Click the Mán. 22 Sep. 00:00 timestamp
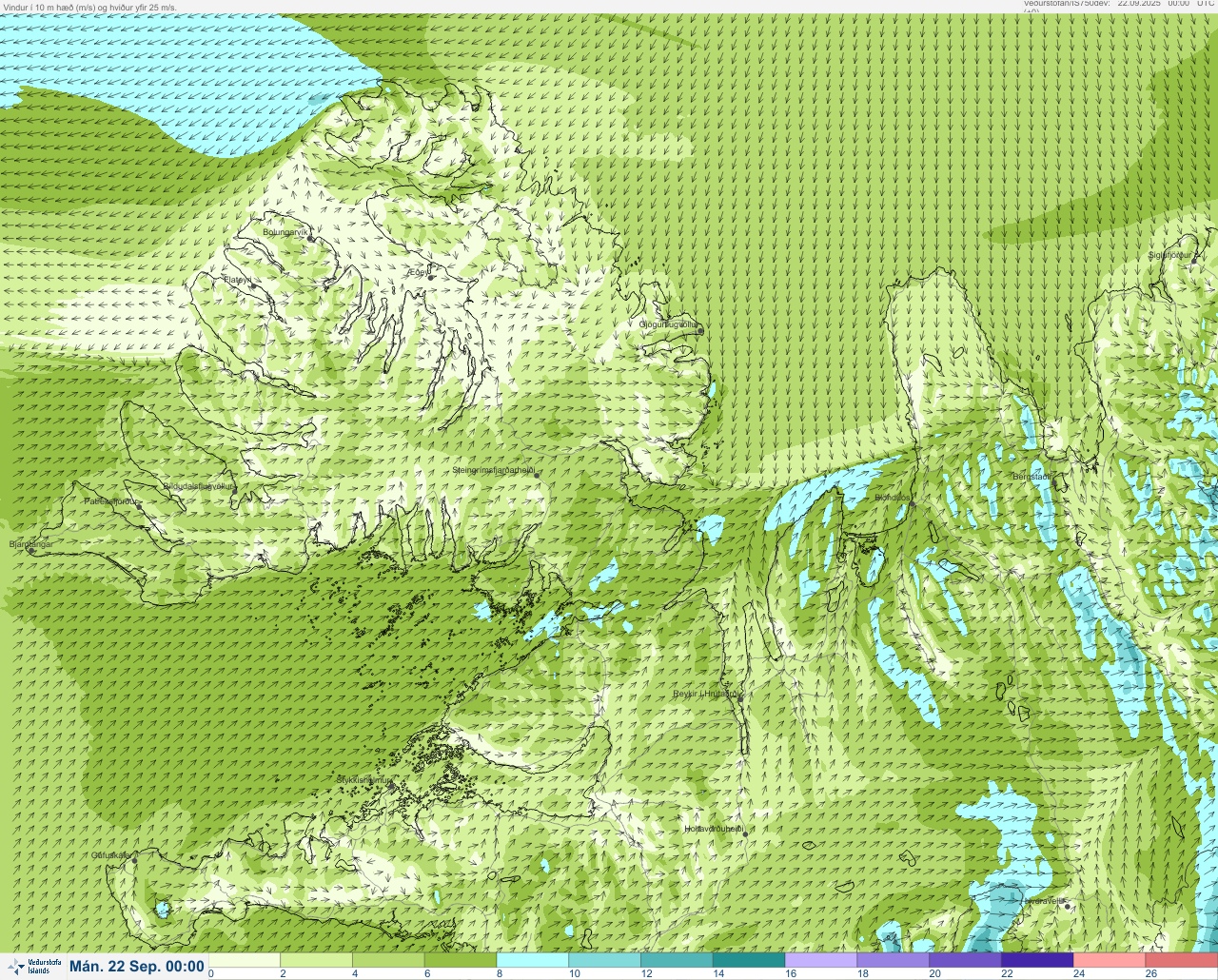The image size is (1218, 980). (137, 967)
